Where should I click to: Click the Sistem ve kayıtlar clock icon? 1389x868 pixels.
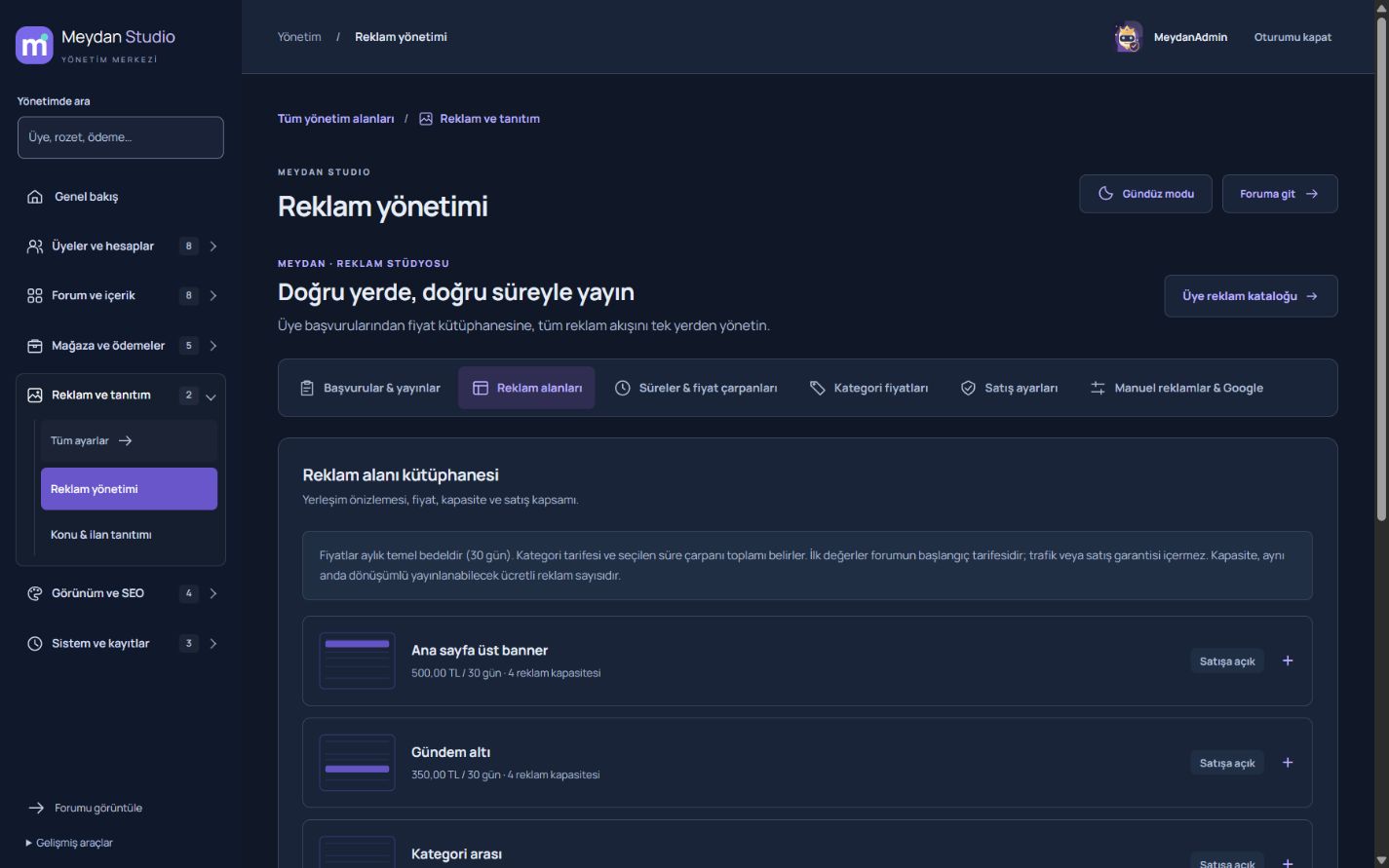tap(35, 644)
